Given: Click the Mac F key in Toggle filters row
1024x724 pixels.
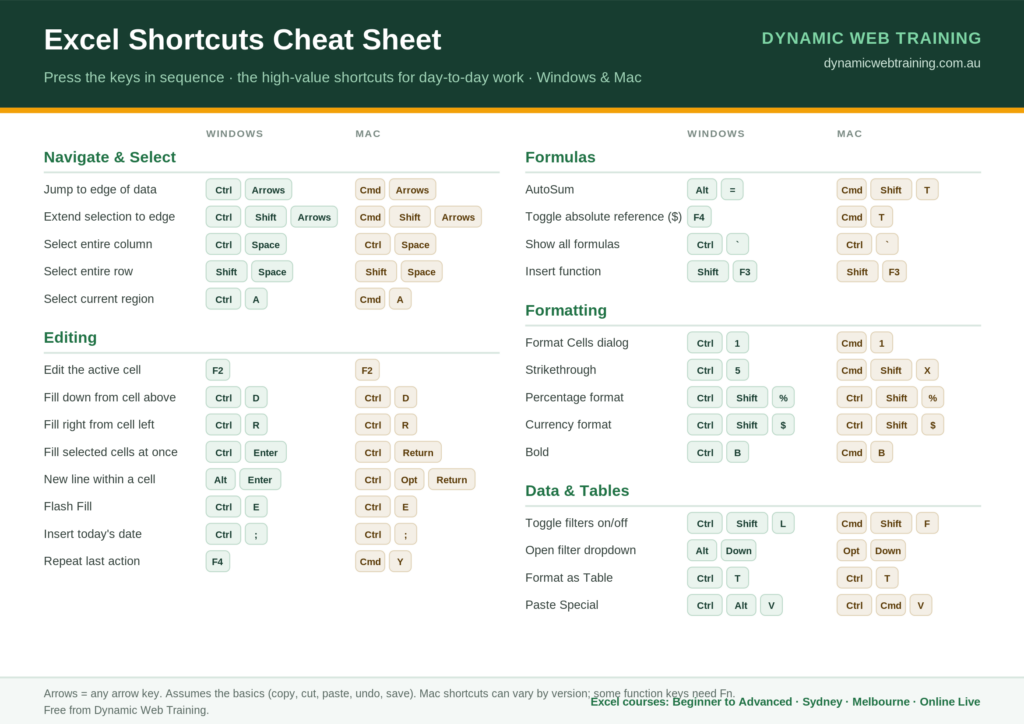Looking at the screenshot, I should coord(927,524).
